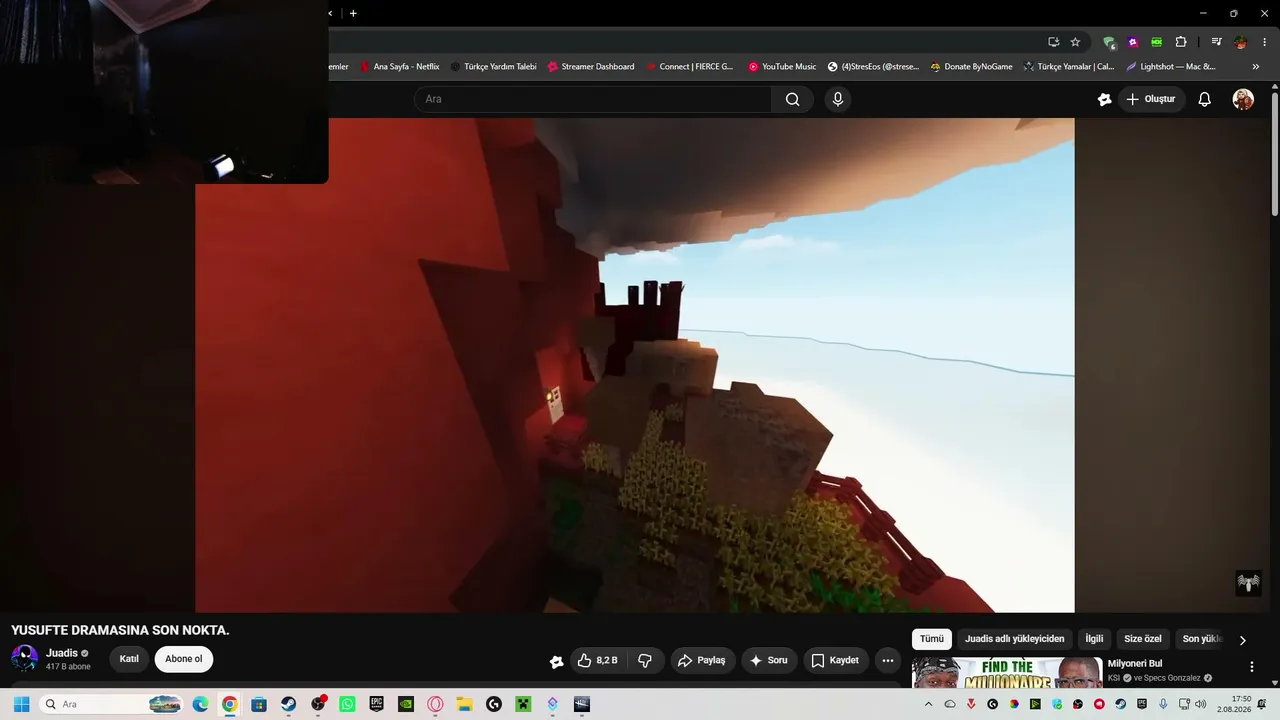Click the speaker volume icon in system tray
The image size is (1280, 720).
point(1201,704)
